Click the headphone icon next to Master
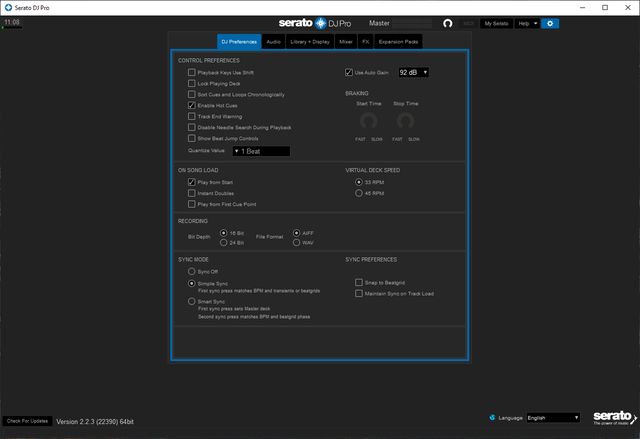The image size is (640, 439). click(449, 23)
